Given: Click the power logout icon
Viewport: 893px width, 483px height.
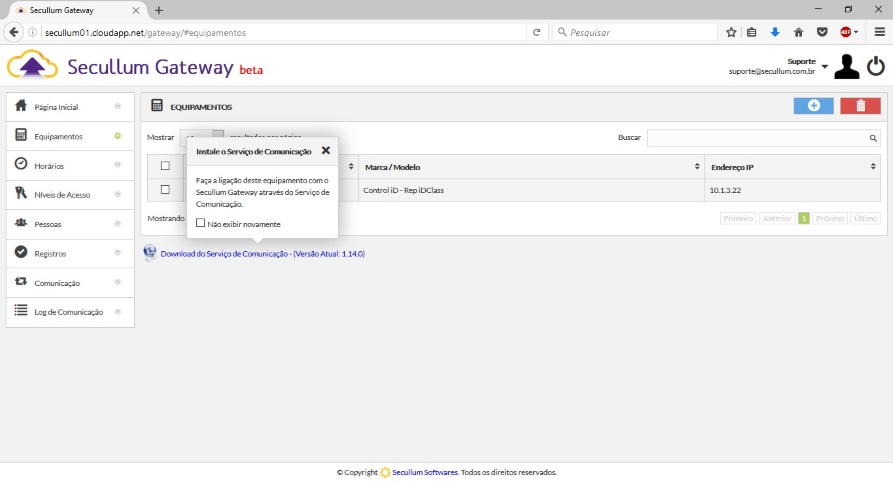Looking at the screenshot, I should point(876,66).
